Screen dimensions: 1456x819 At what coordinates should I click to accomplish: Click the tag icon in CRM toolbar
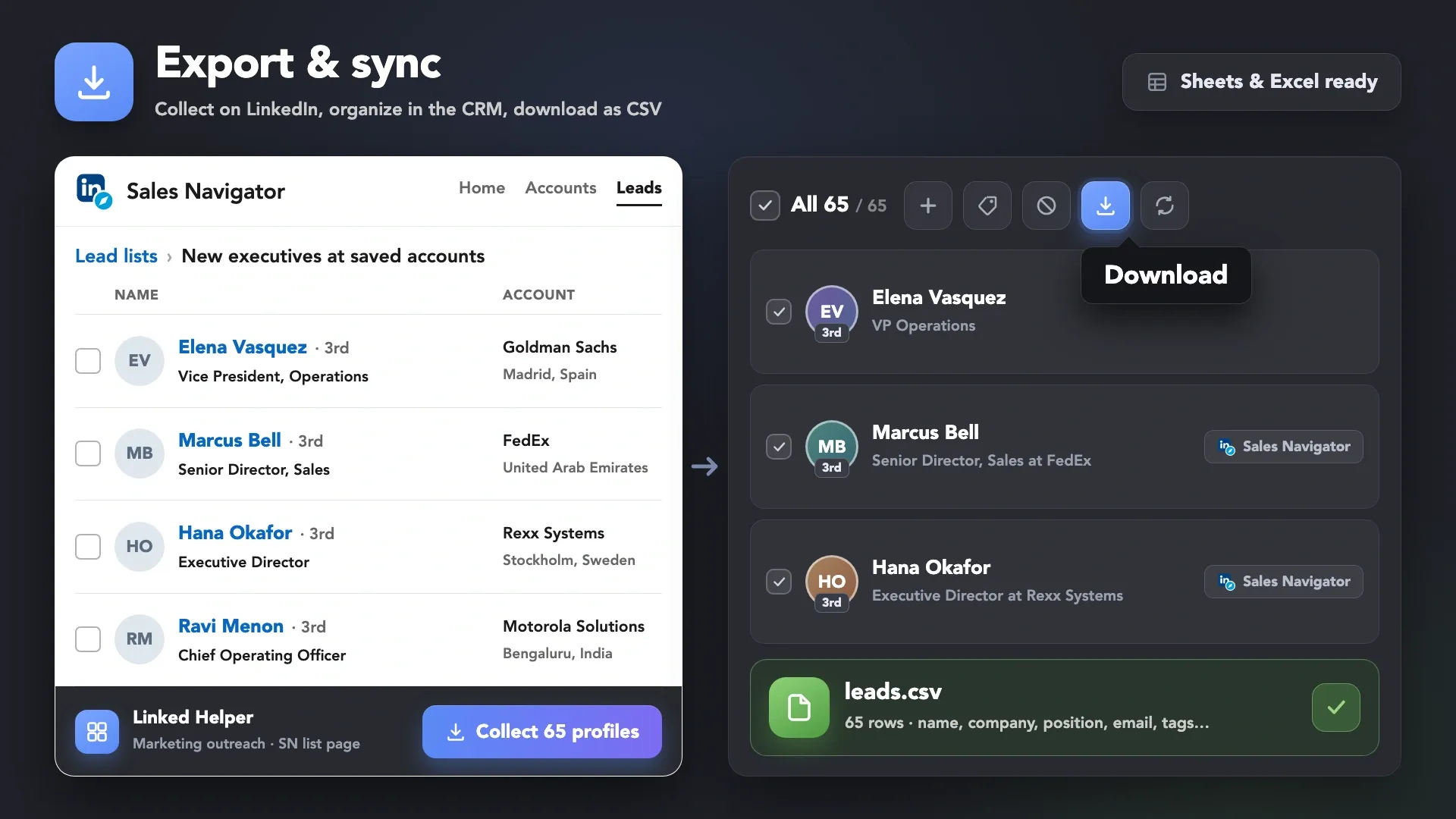[x=987, y=206]
